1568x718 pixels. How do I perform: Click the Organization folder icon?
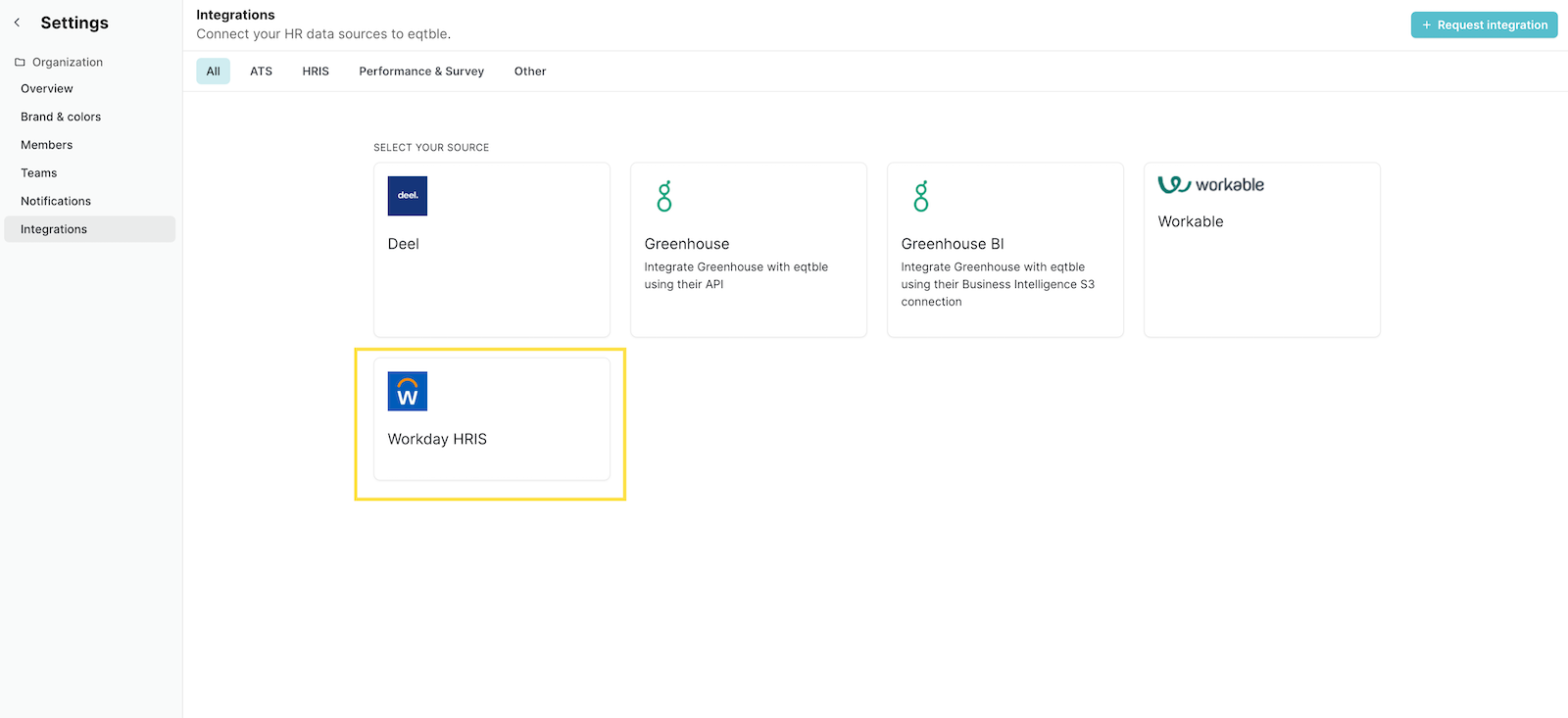pyautogui.click(x=20, y=62)
